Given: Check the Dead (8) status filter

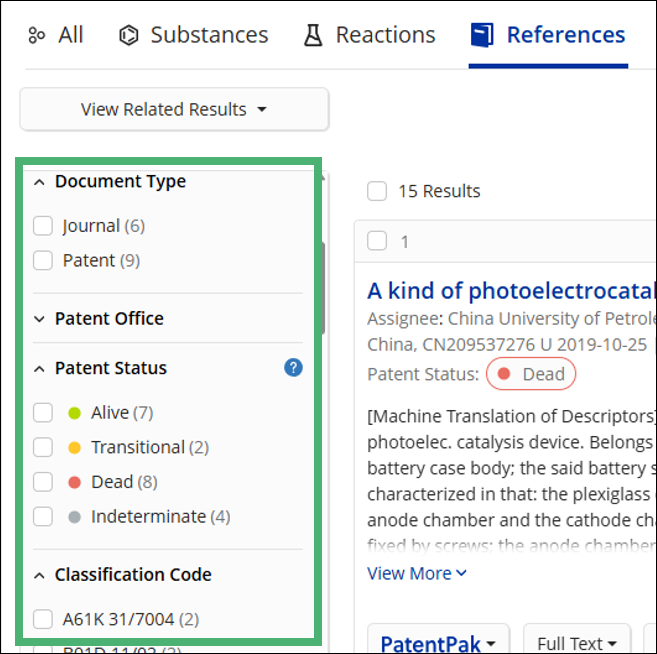Looking at the screenshot, I should click(x=43, y=482).
